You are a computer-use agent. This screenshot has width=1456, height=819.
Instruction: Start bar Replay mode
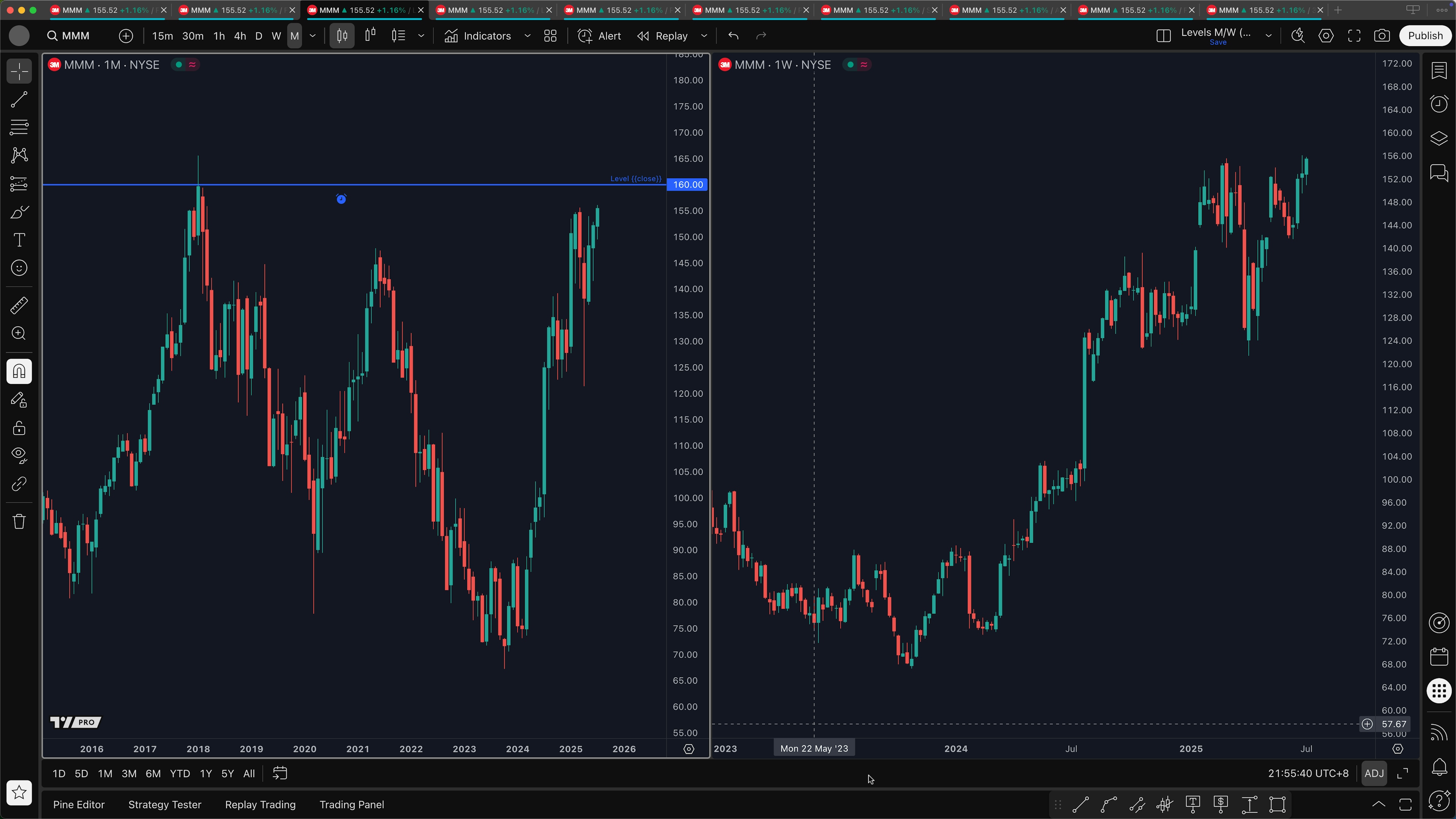pos(662,36)
